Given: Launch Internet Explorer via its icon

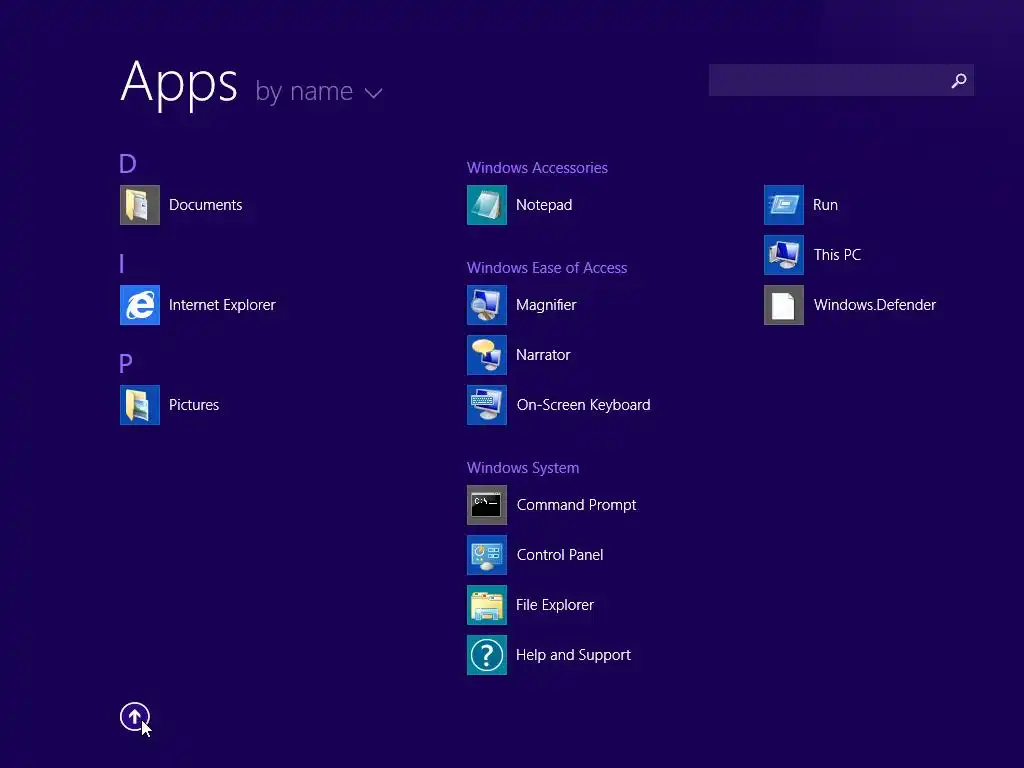Looking at the screenshot, I should 140,305.
